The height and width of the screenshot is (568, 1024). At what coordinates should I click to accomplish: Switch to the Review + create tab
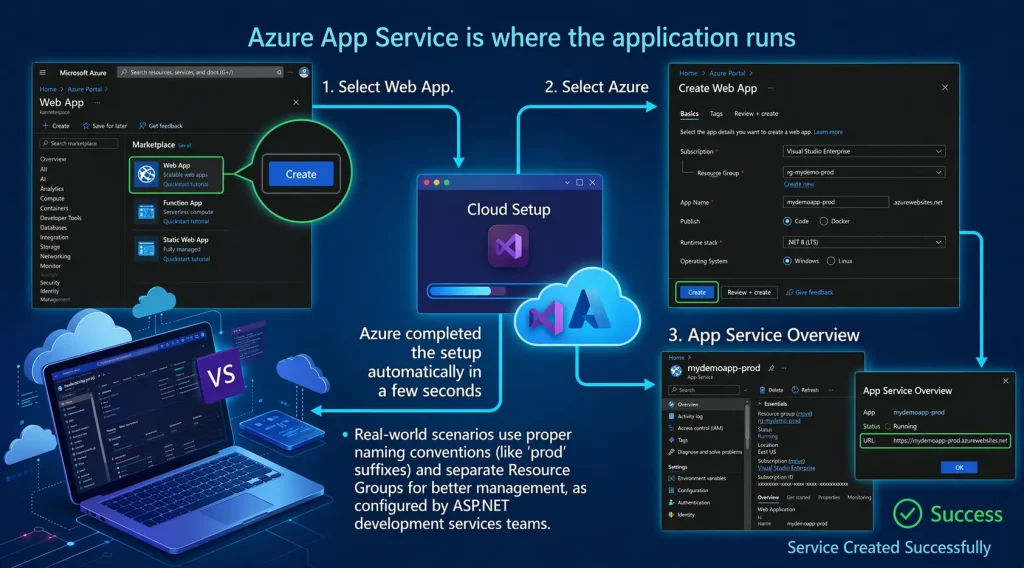[x=756, y=114]
